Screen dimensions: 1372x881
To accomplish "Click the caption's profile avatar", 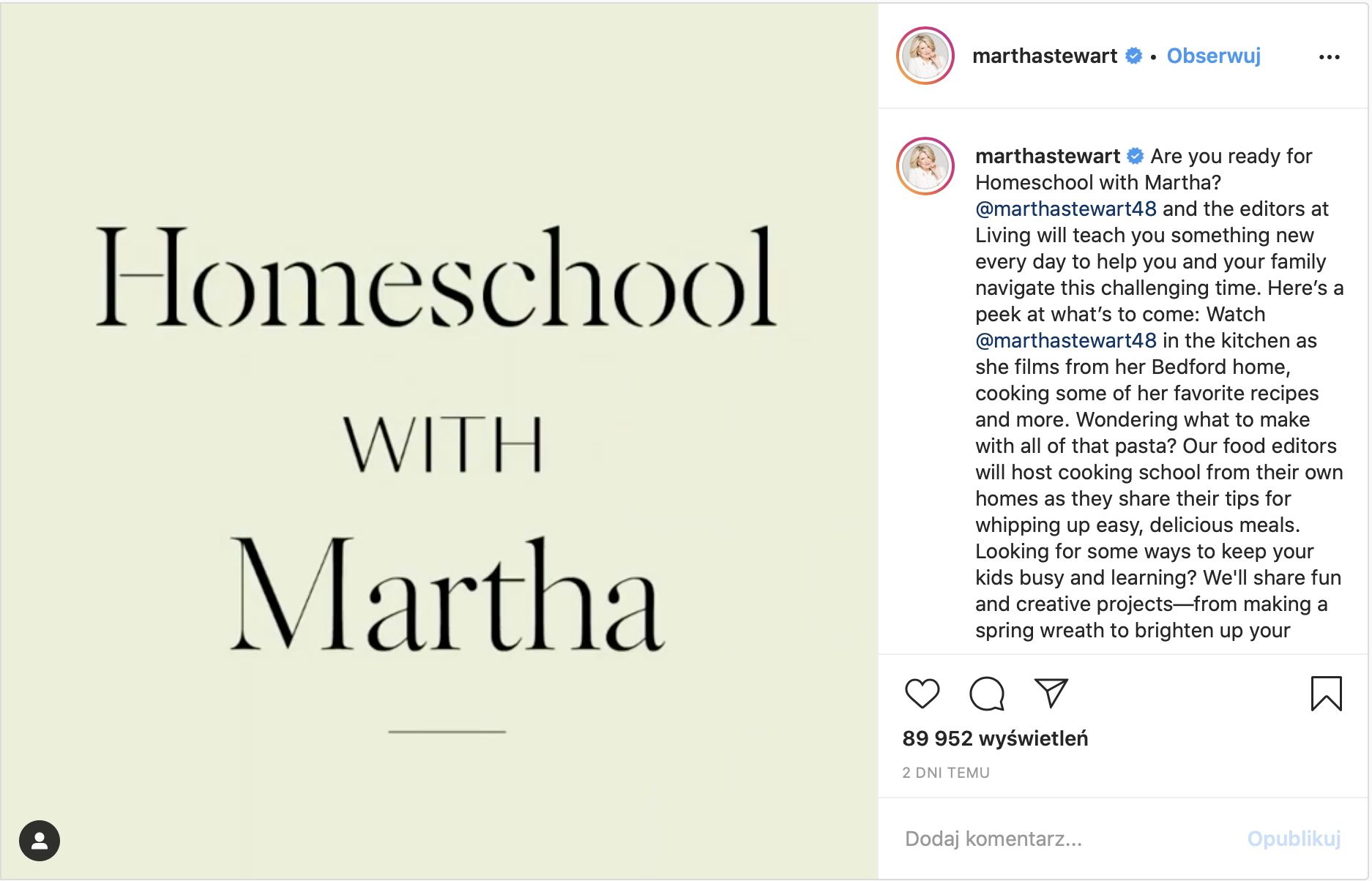I will tap(925, 166).
